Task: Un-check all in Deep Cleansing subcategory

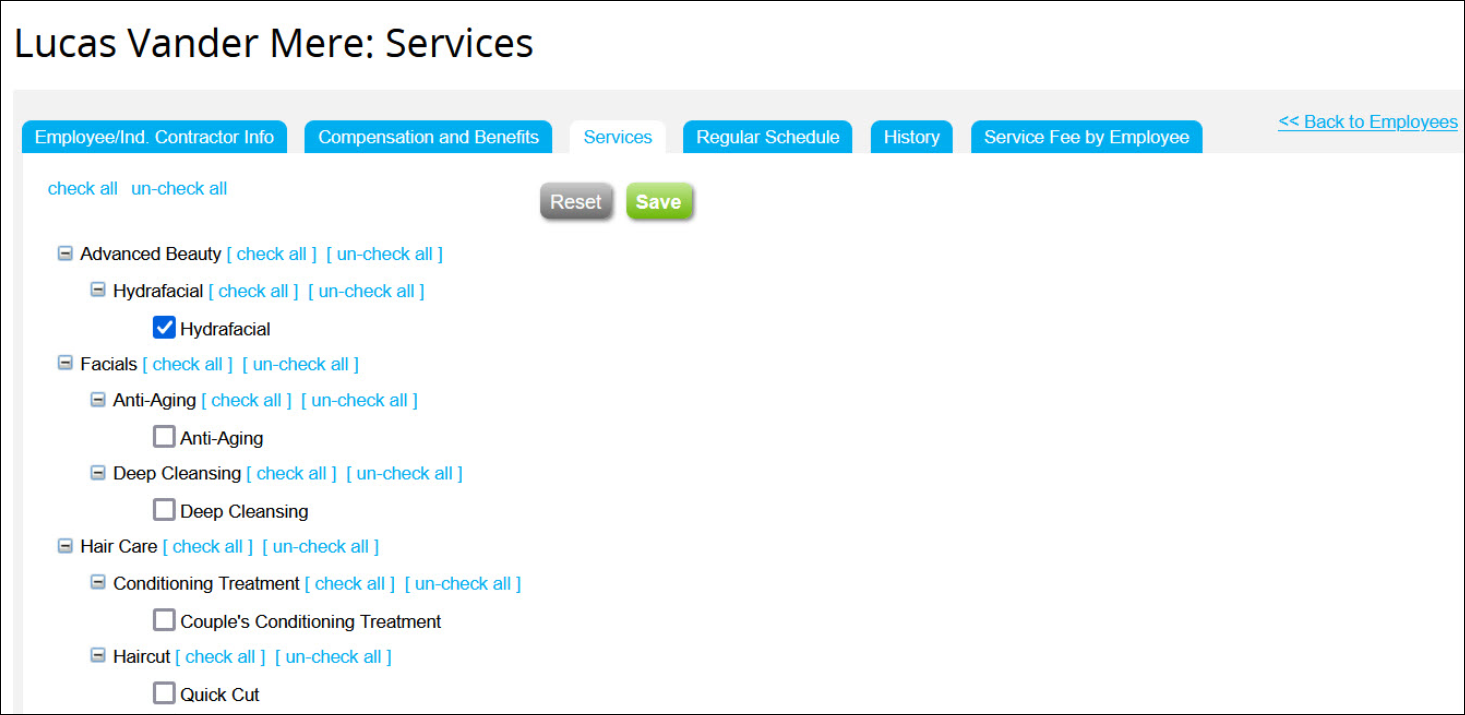Action: click(405, 473)
